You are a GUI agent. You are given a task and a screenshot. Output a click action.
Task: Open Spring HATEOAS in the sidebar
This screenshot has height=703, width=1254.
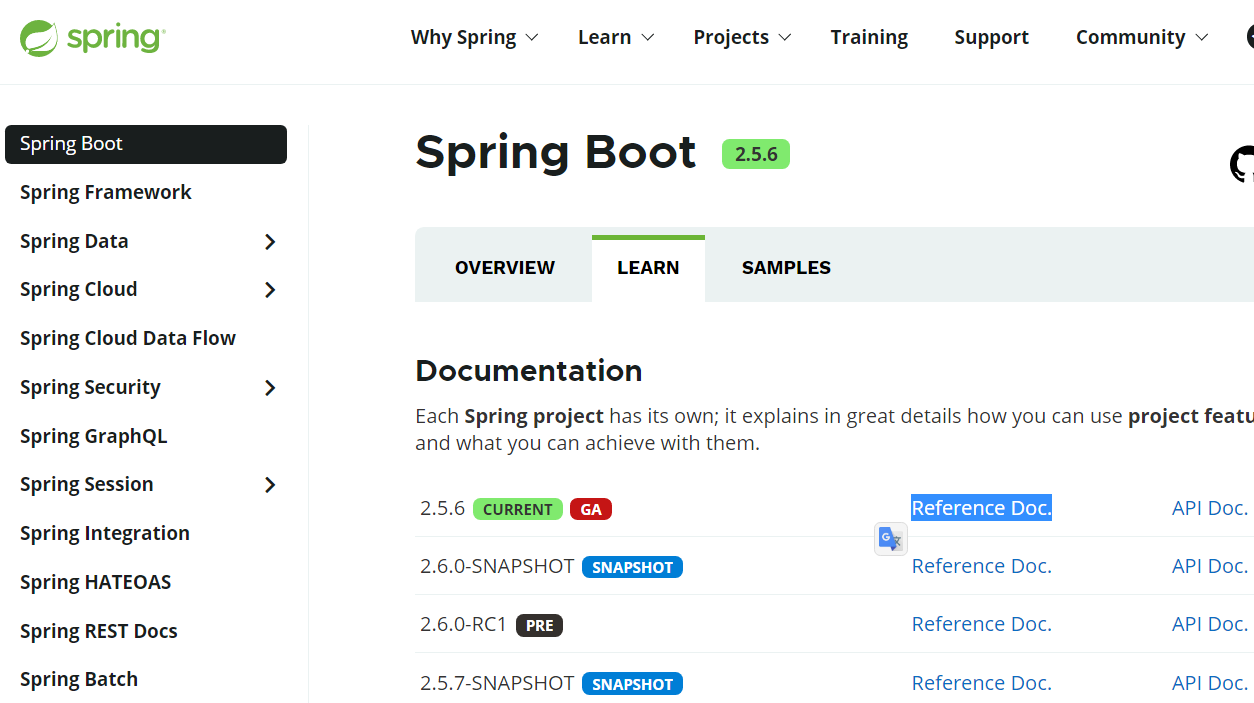95,582
